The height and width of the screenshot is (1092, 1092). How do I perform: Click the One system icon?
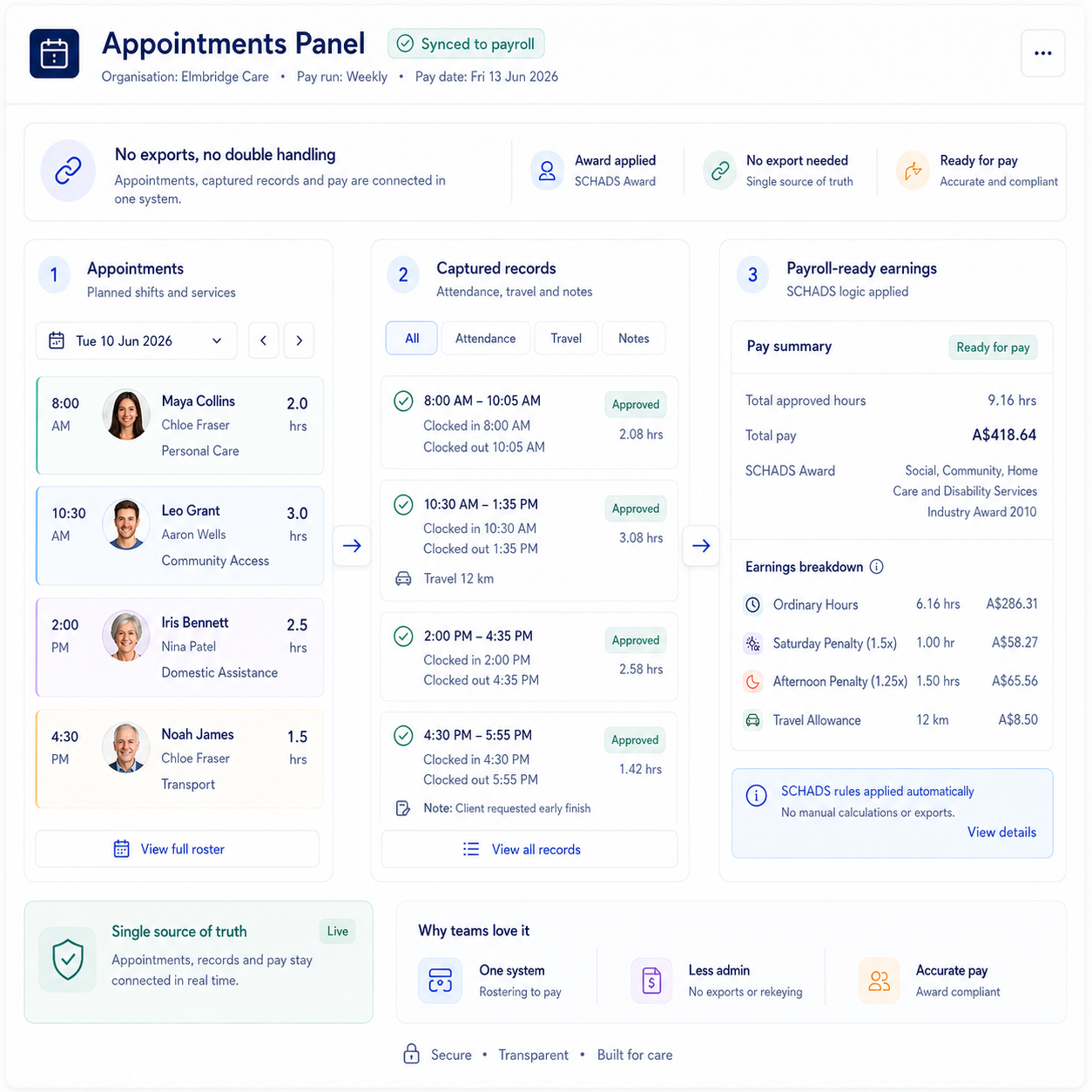[441, 981]
